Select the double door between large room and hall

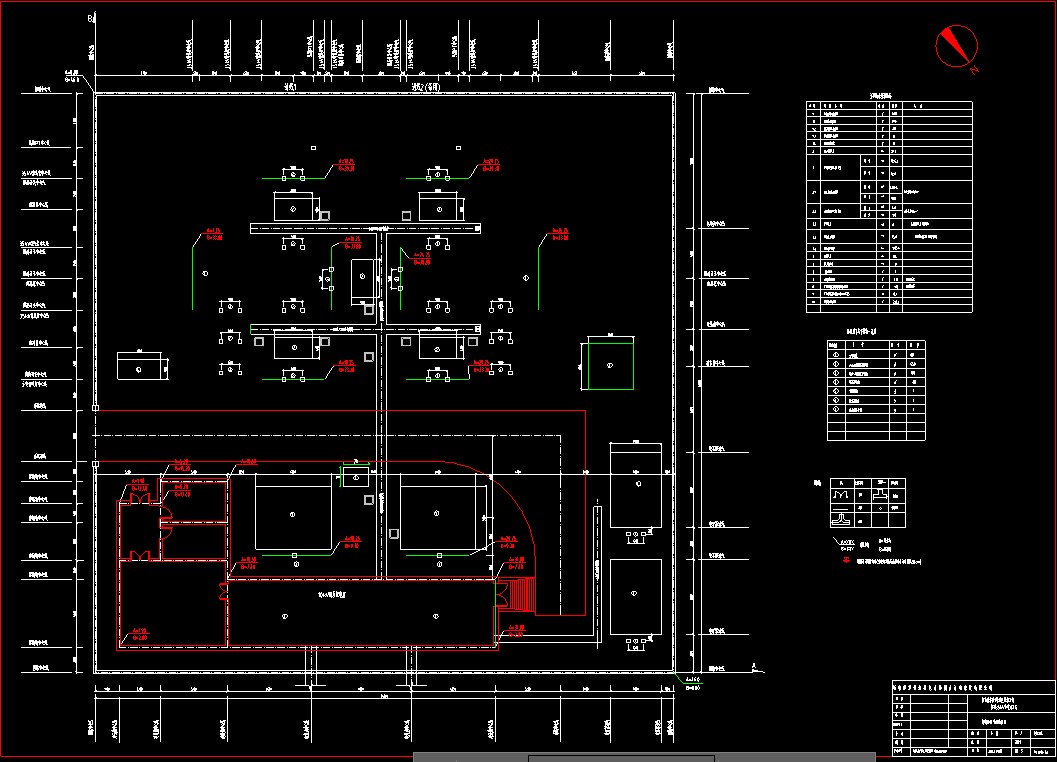point(224,591)
